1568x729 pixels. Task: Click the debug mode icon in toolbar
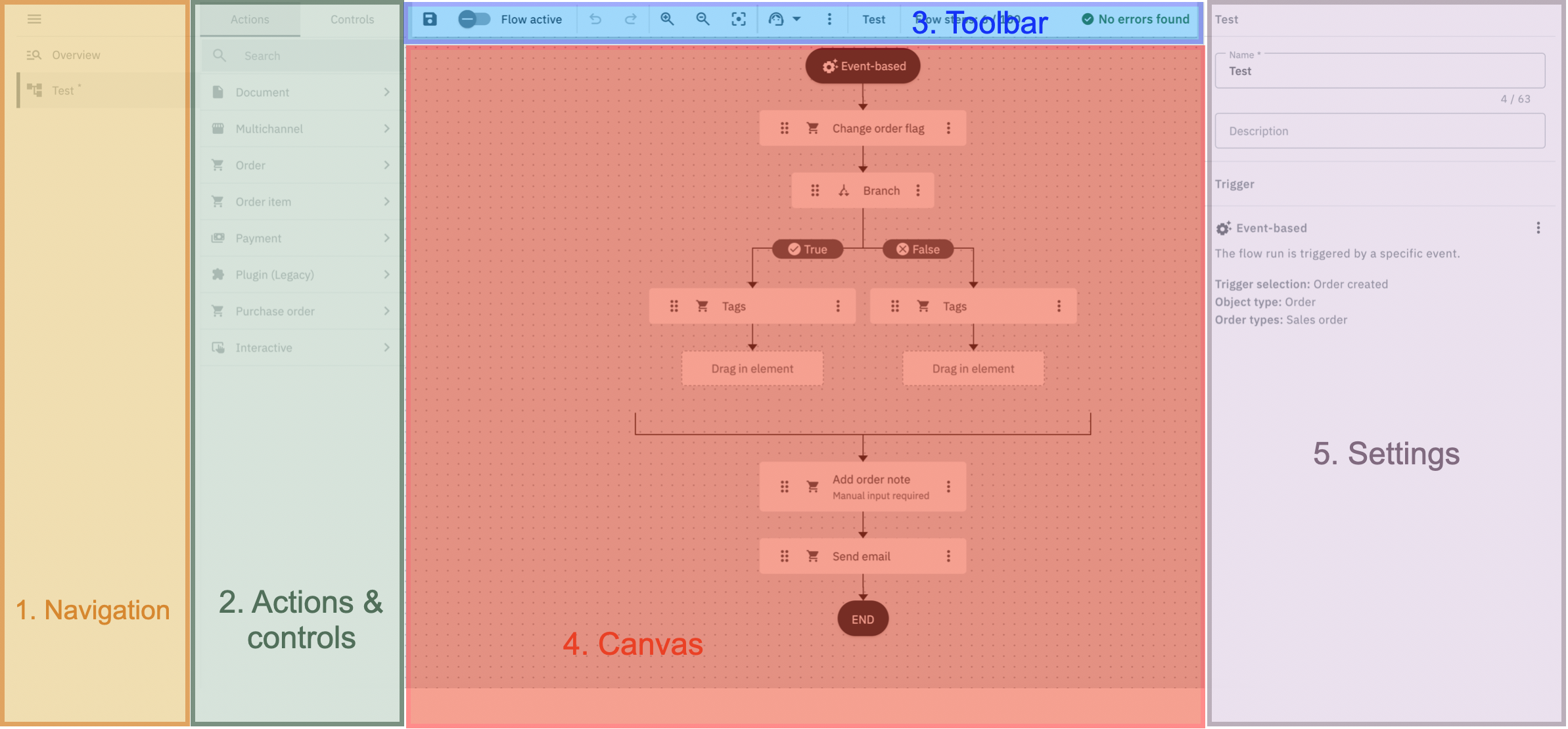click(x=776, y=19)
